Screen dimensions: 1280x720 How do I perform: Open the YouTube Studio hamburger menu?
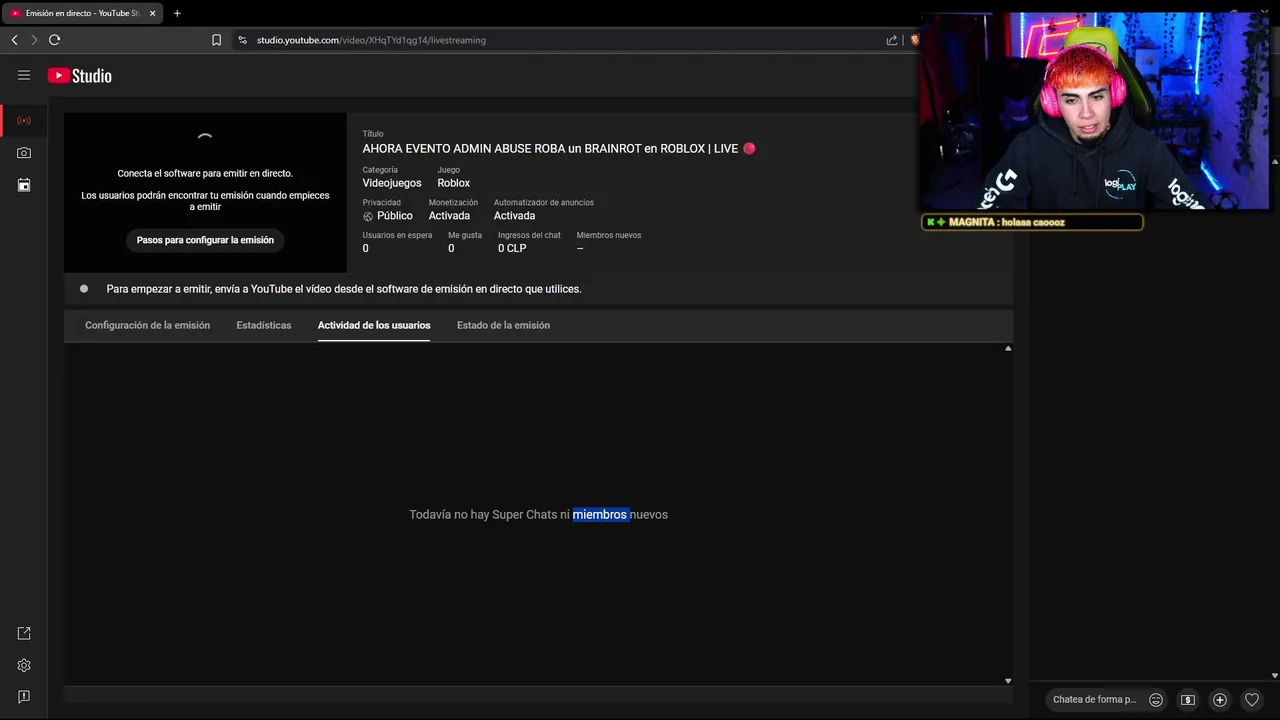coord(24,75)
